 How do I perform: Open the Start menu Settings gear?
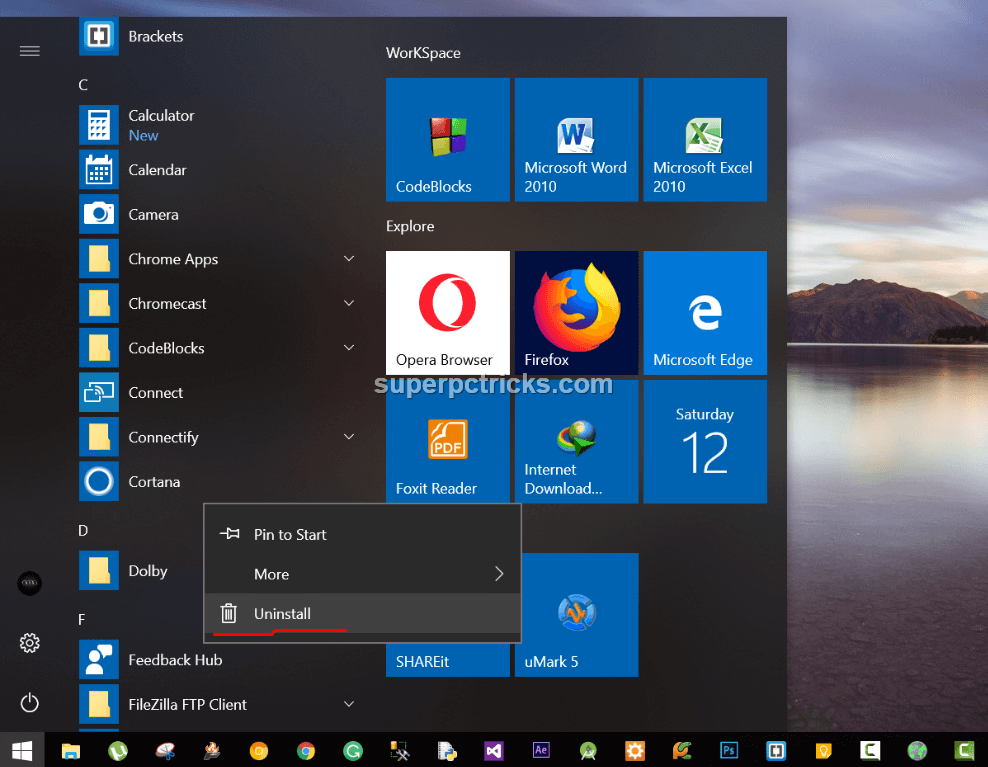30,643
